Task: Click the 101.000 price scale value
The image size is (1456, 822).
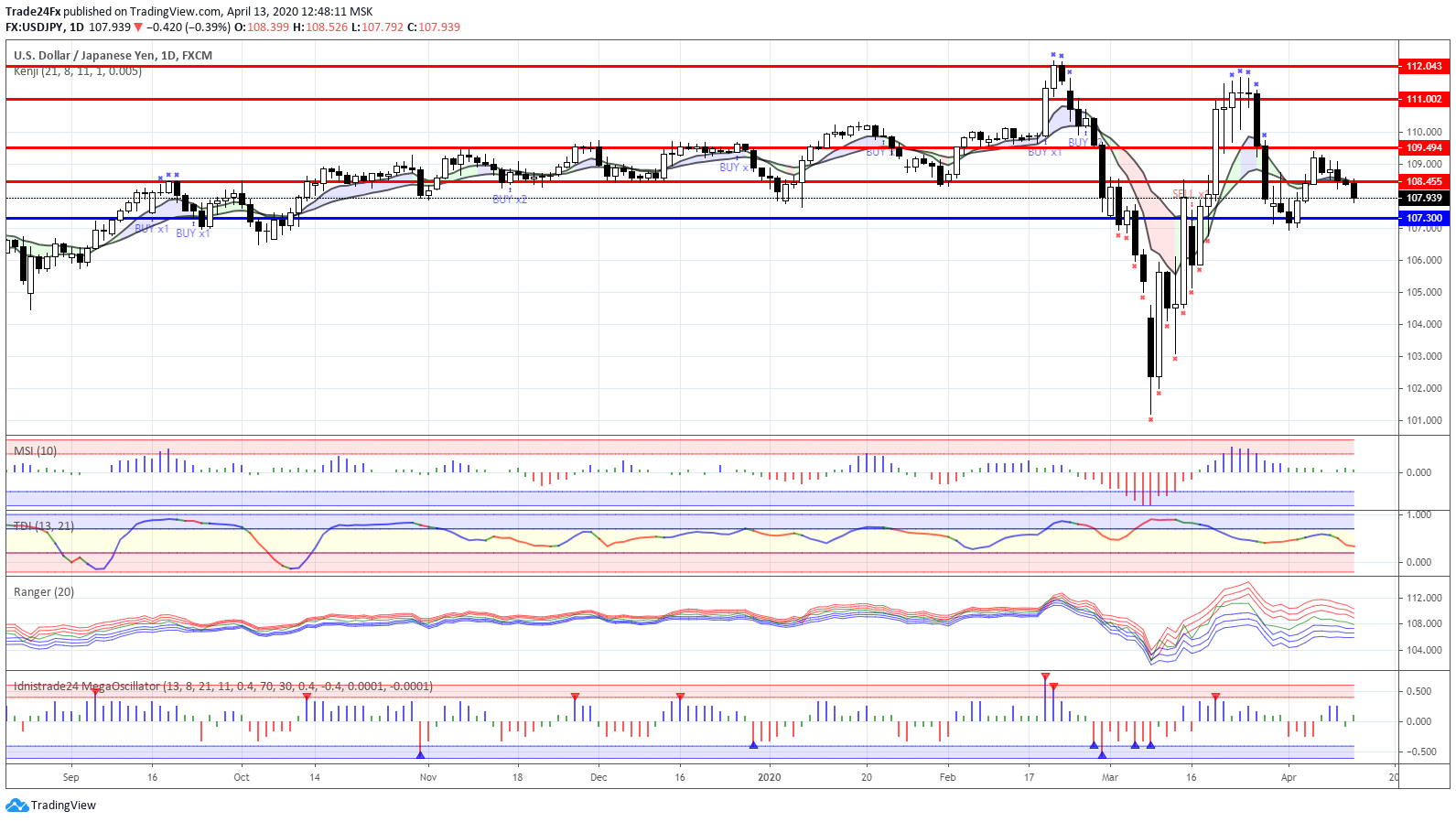Action: (1425, 420)
